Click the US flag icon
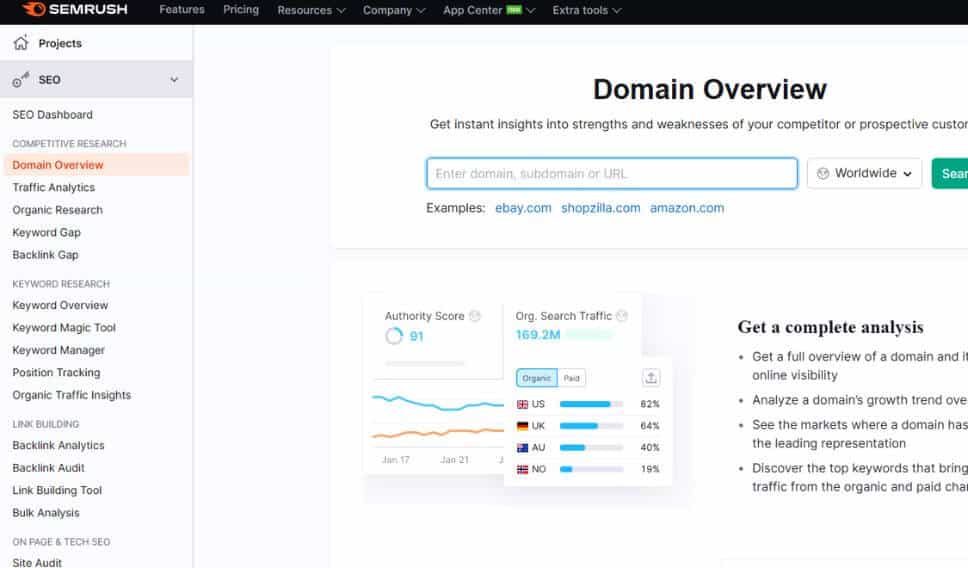Screen dimensions: 968x568 coord(522,404)
